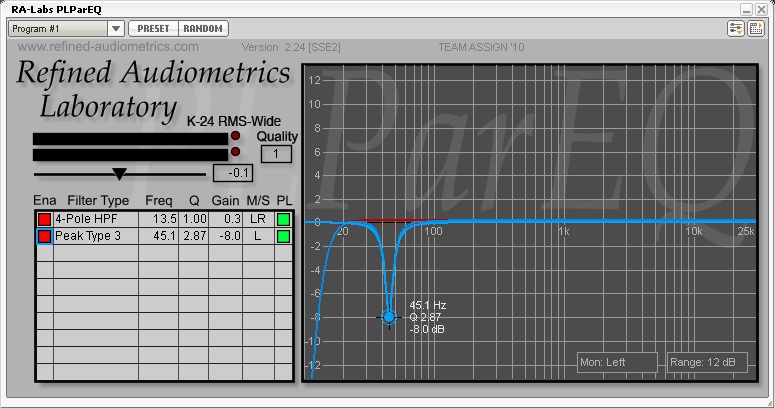Click the Version 2.24 [SSE2] text
Image resolution: width=775 pixels, height=409 pixels.
[291, 47]
